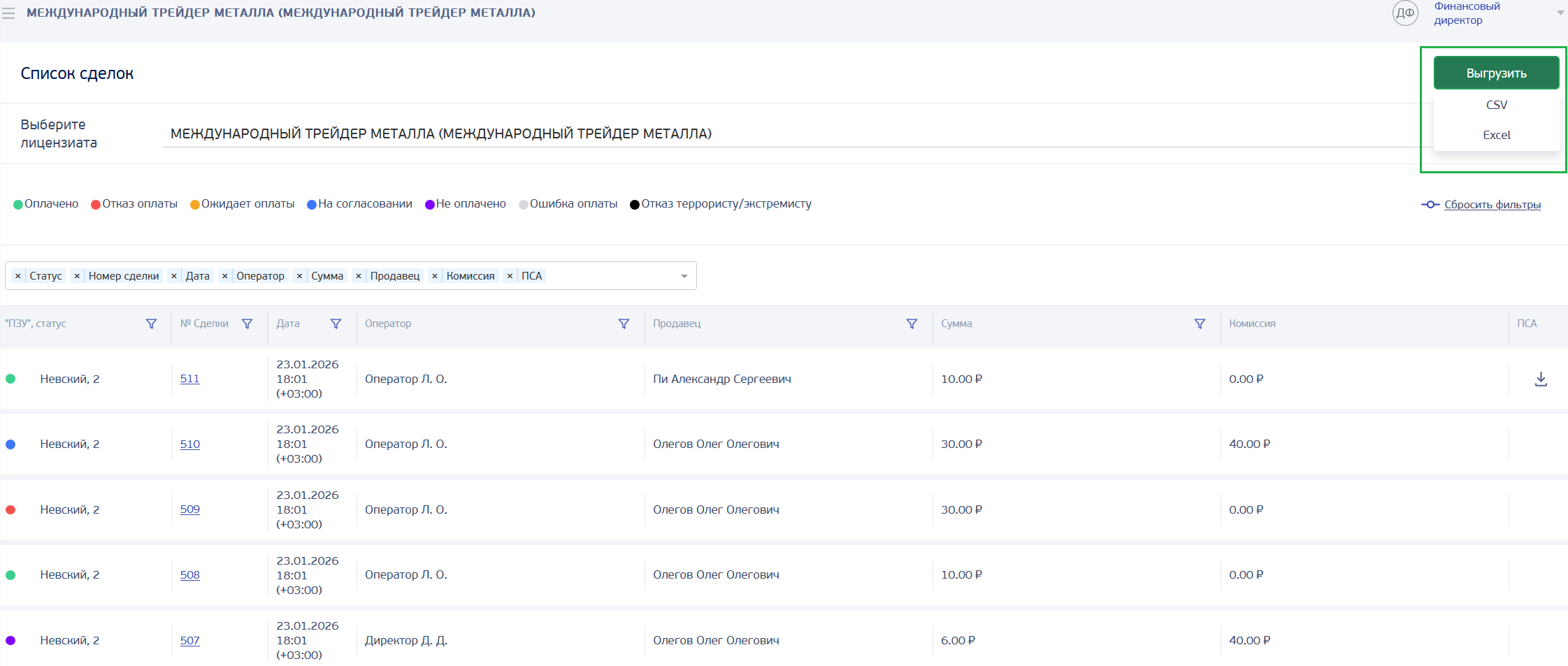Click the Выгрузить export button

tap(1496, 73)
